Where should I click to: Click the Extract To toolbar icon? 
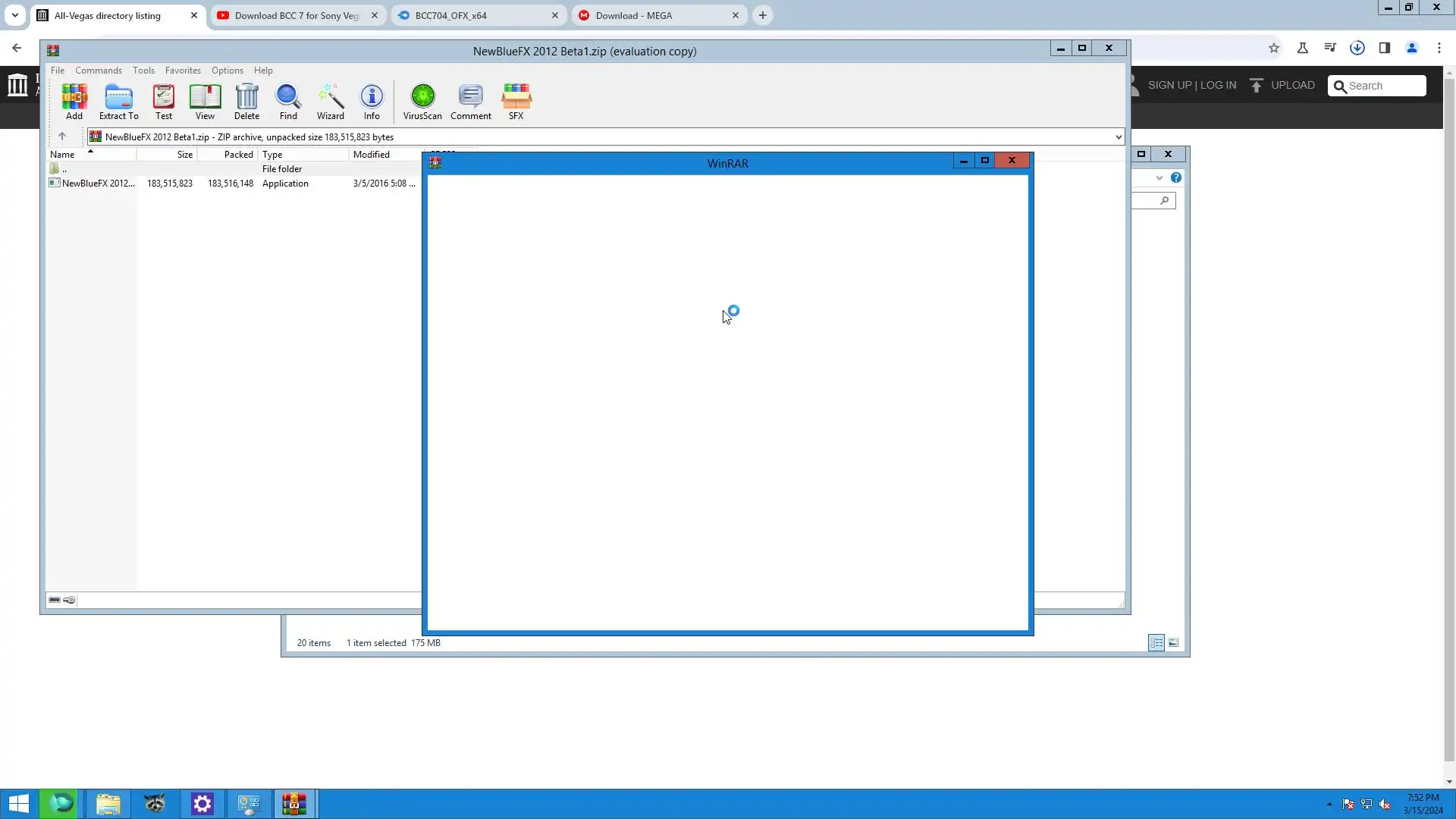pos(118,101)
